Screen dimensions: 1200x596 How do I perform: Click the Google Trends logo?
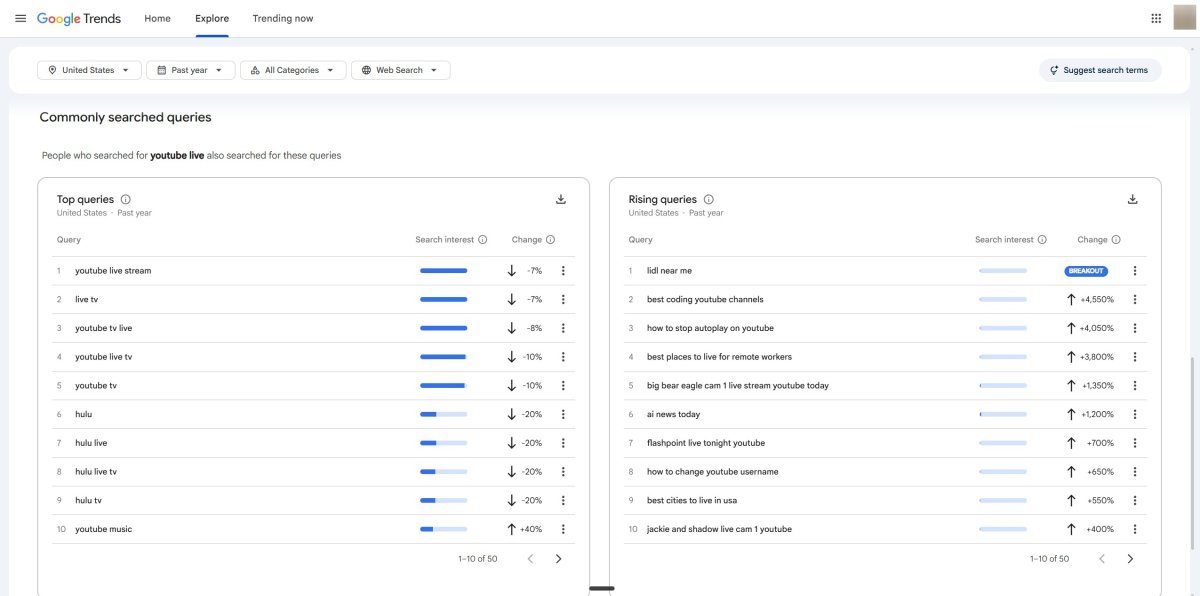pyautogui.click(x=79, y=18)
